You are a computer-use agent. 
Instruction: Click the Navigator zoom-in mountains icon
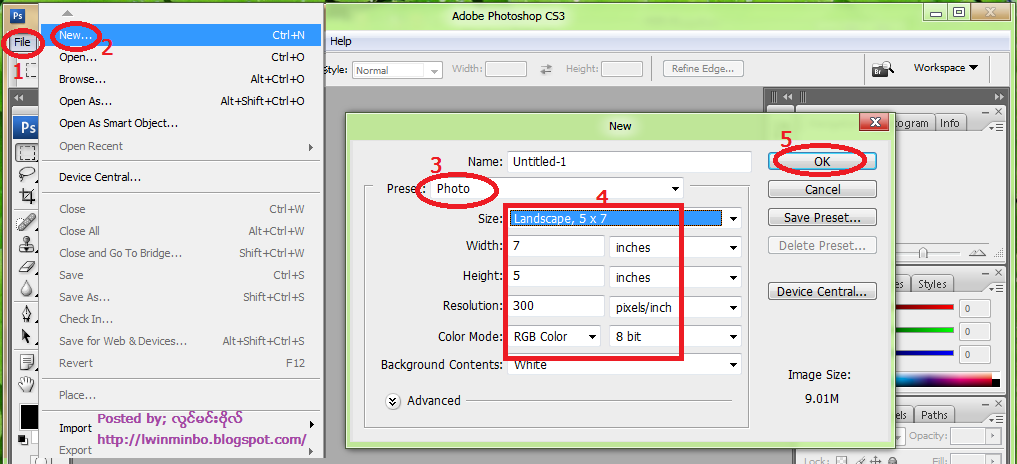coord(977,252)
